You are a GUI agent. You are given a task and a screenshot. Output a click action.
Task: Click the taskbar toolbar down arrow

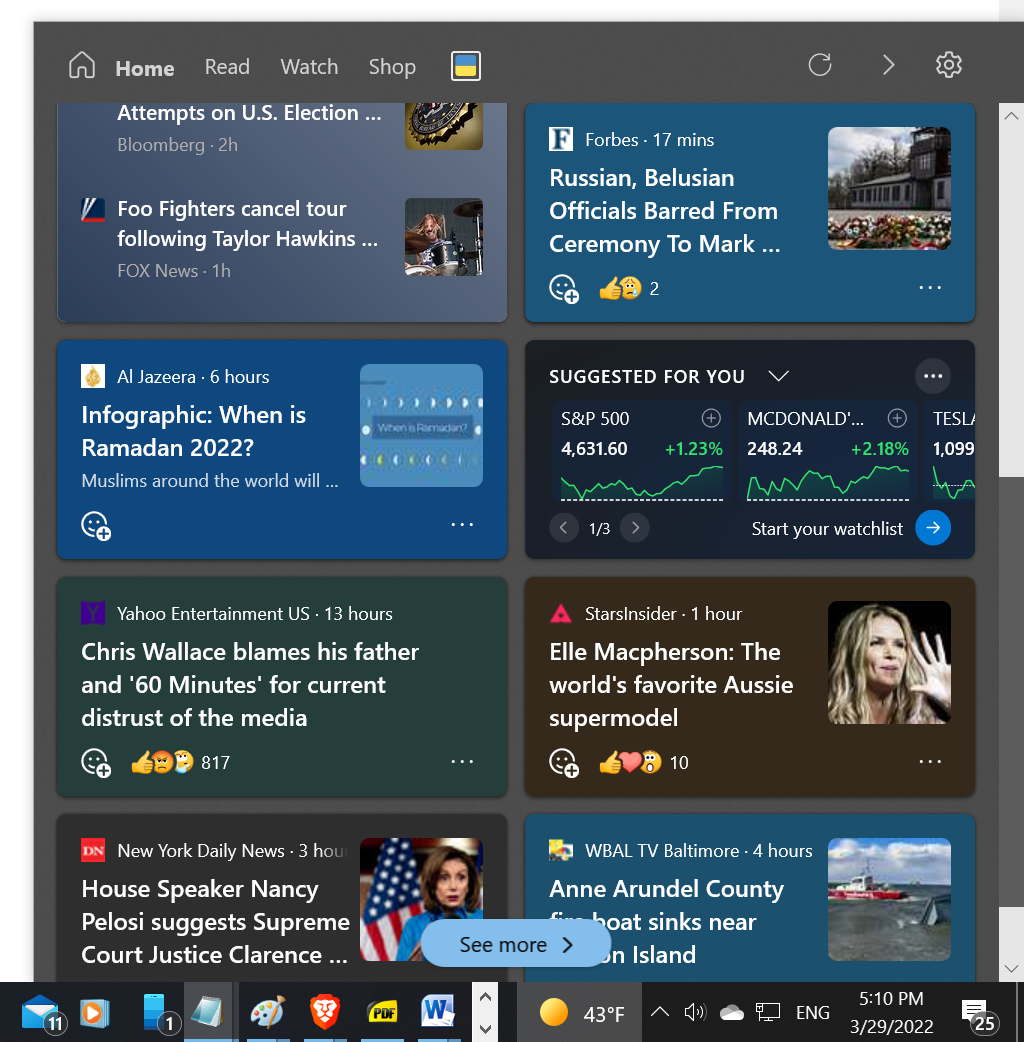(x=485, y=1029)
